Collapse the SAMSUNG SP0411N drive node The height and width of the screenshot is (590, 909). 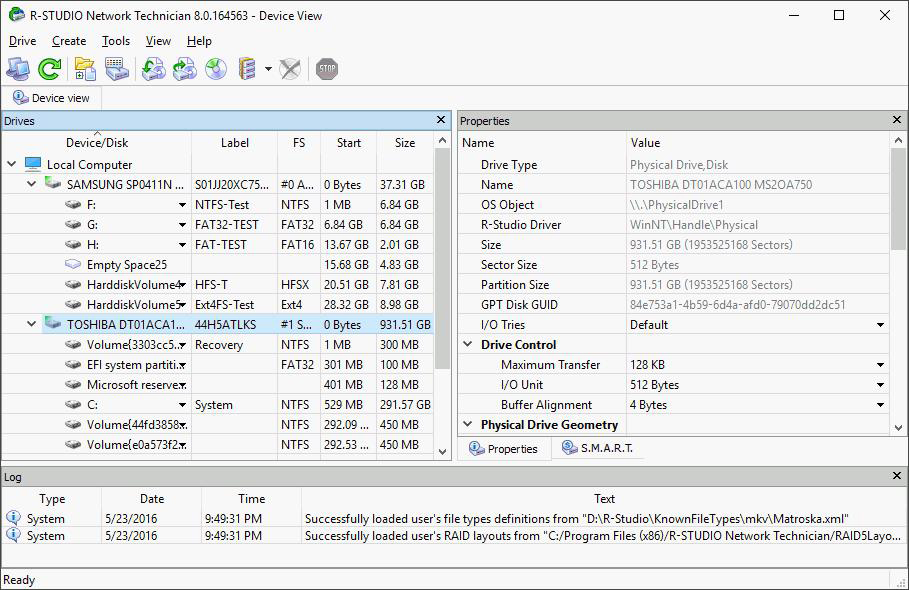[x=32, y=184]
